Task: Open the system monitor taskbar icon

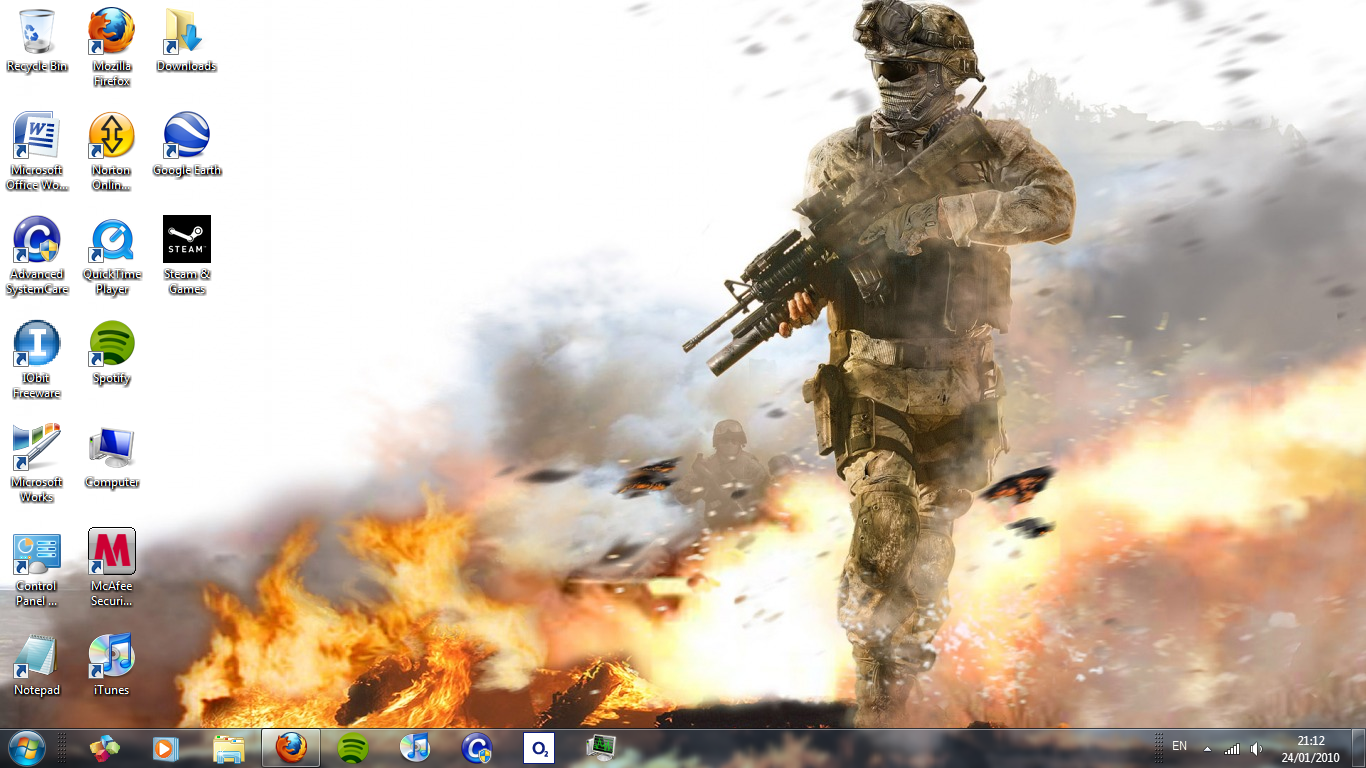Action: pos(601,748)
